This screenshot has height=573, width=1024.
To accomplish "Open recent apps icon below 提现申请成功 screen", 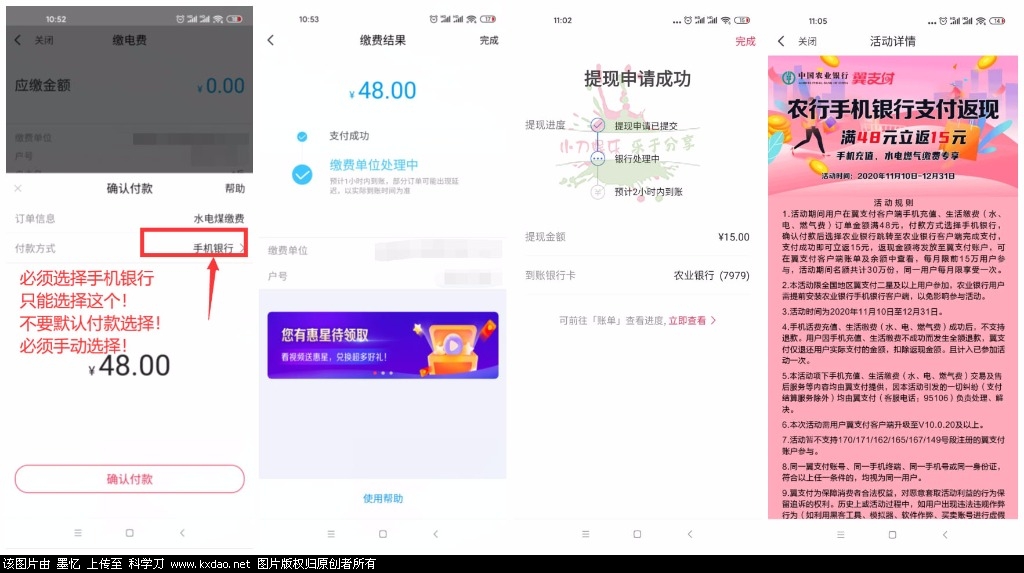I will 582,534.
